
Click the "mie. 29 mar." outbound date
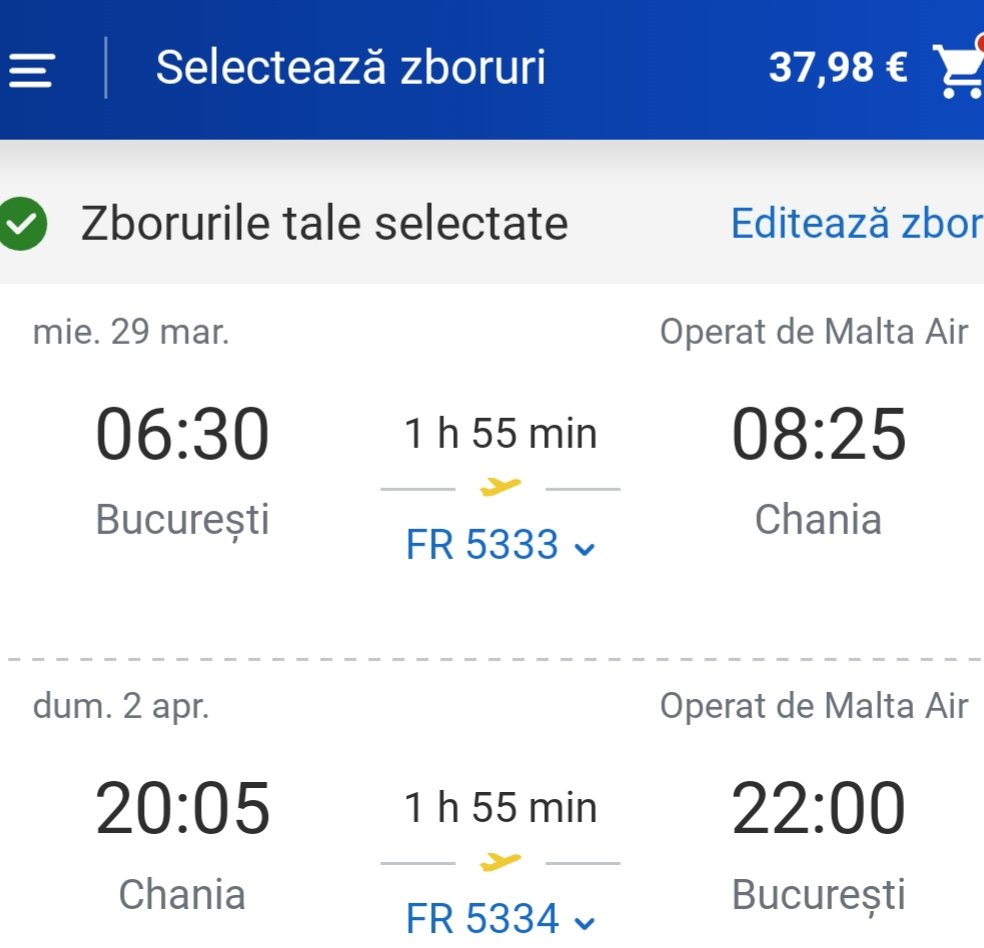click(x=131, y=332)
